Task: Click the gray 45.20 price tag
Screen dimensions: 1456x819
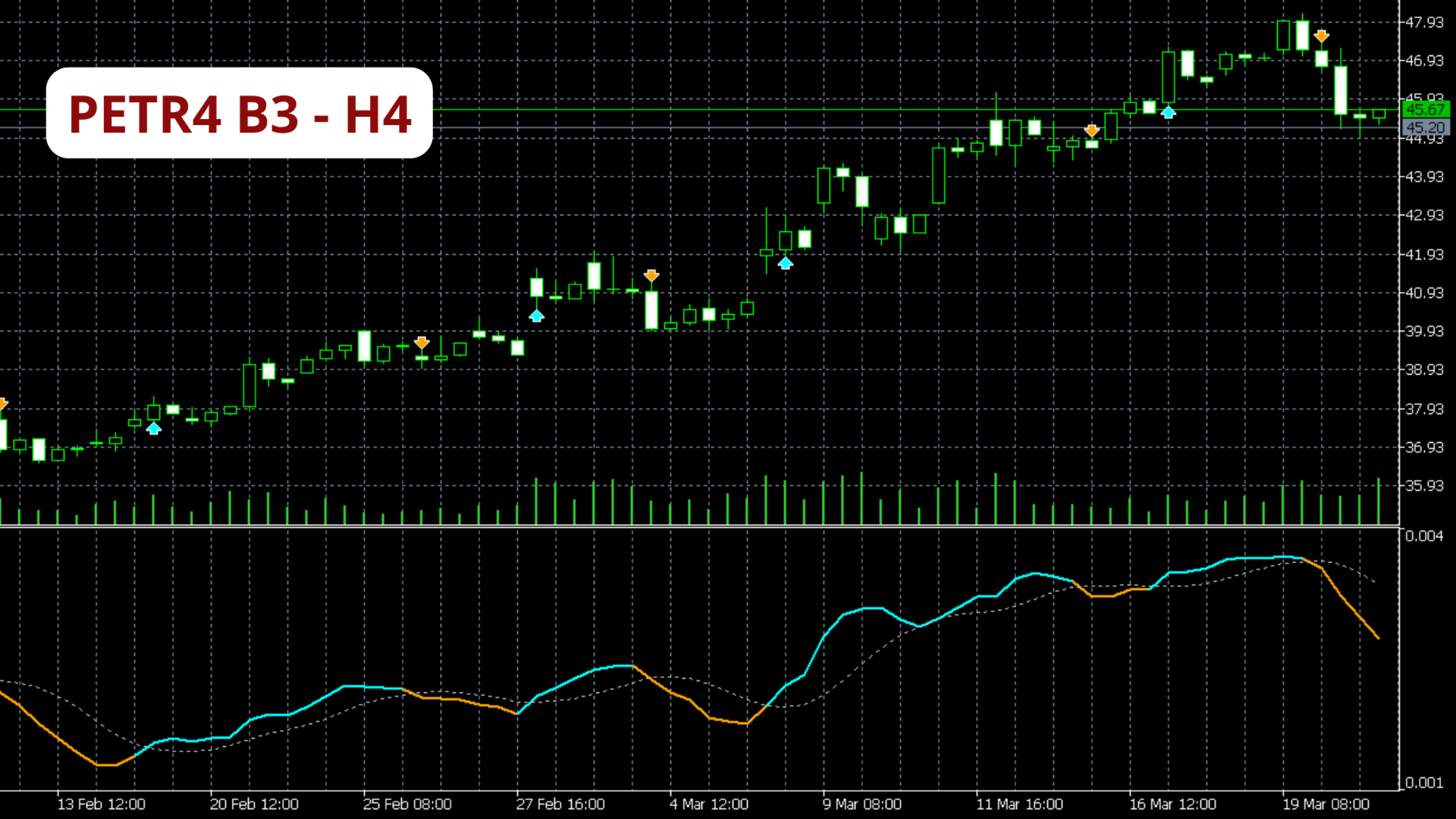Action: click(1425, 127)
